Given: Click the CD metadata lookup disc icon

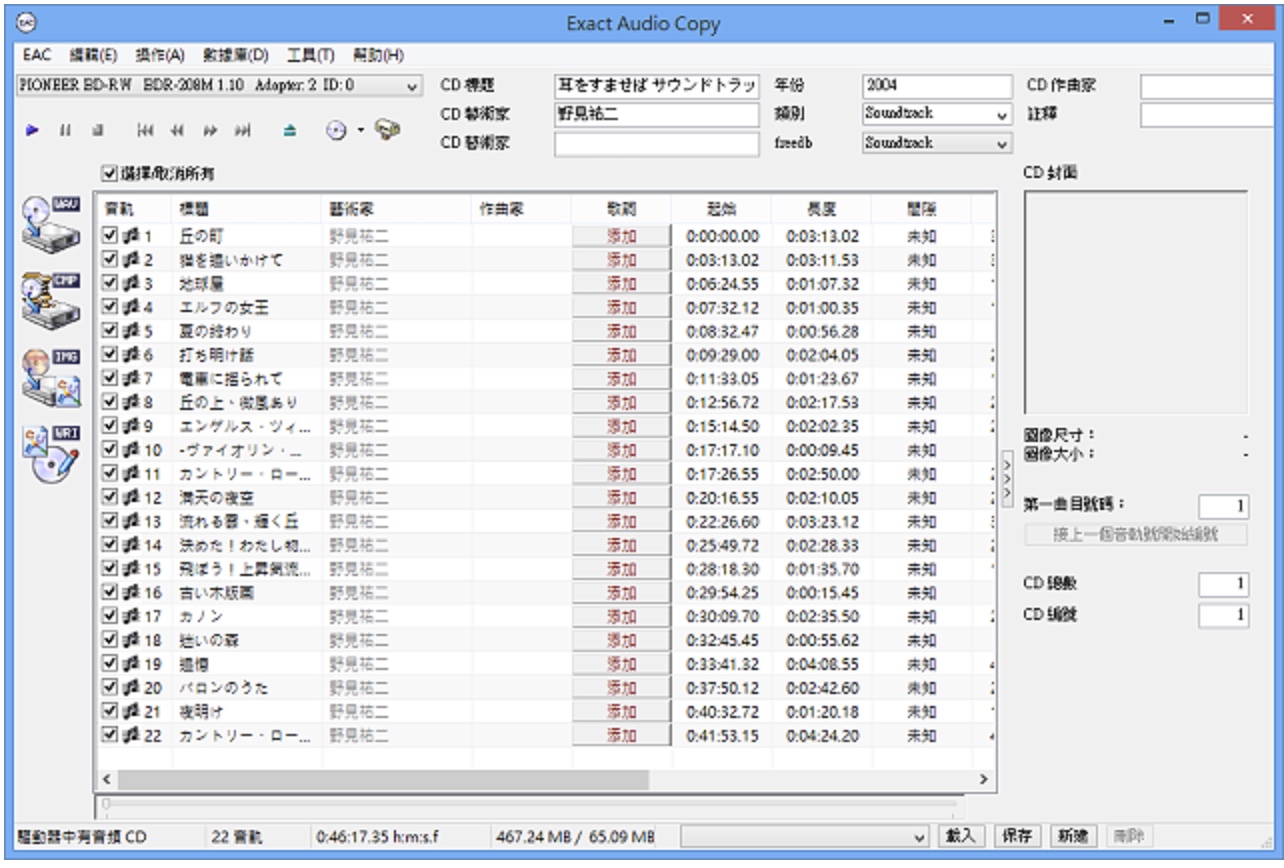Looking at the screenshot, I should point(337,131).
